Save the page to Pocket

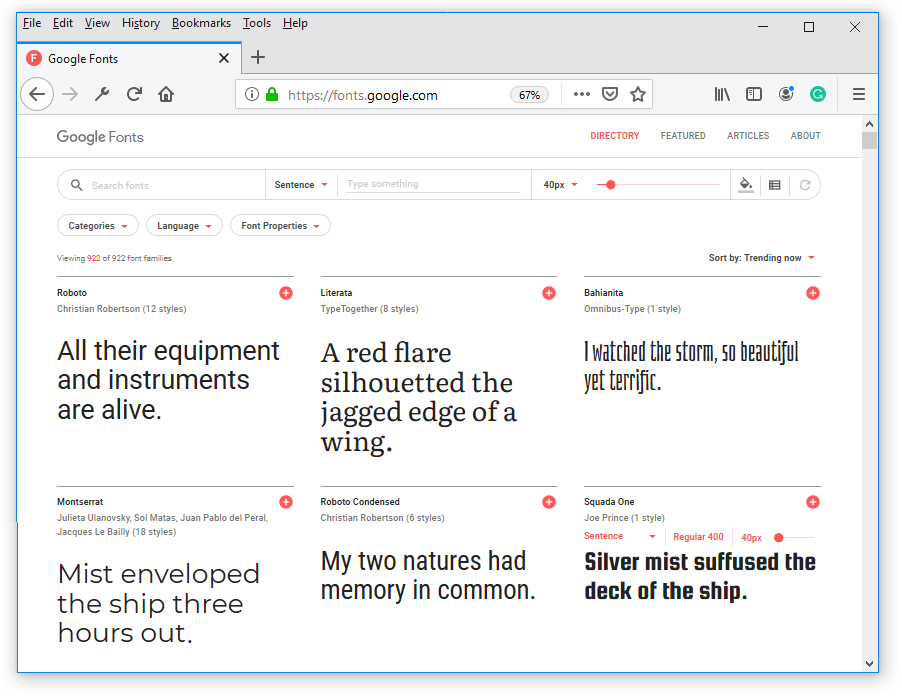tap(610, 94)
